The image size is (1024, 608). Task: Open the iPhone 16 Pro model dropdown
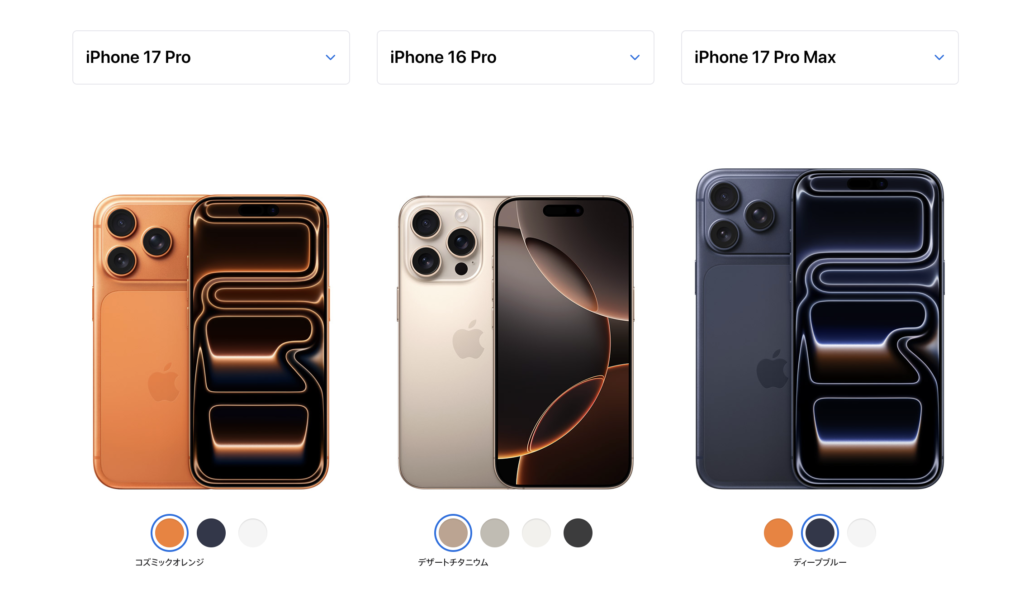tap(515, 57)
